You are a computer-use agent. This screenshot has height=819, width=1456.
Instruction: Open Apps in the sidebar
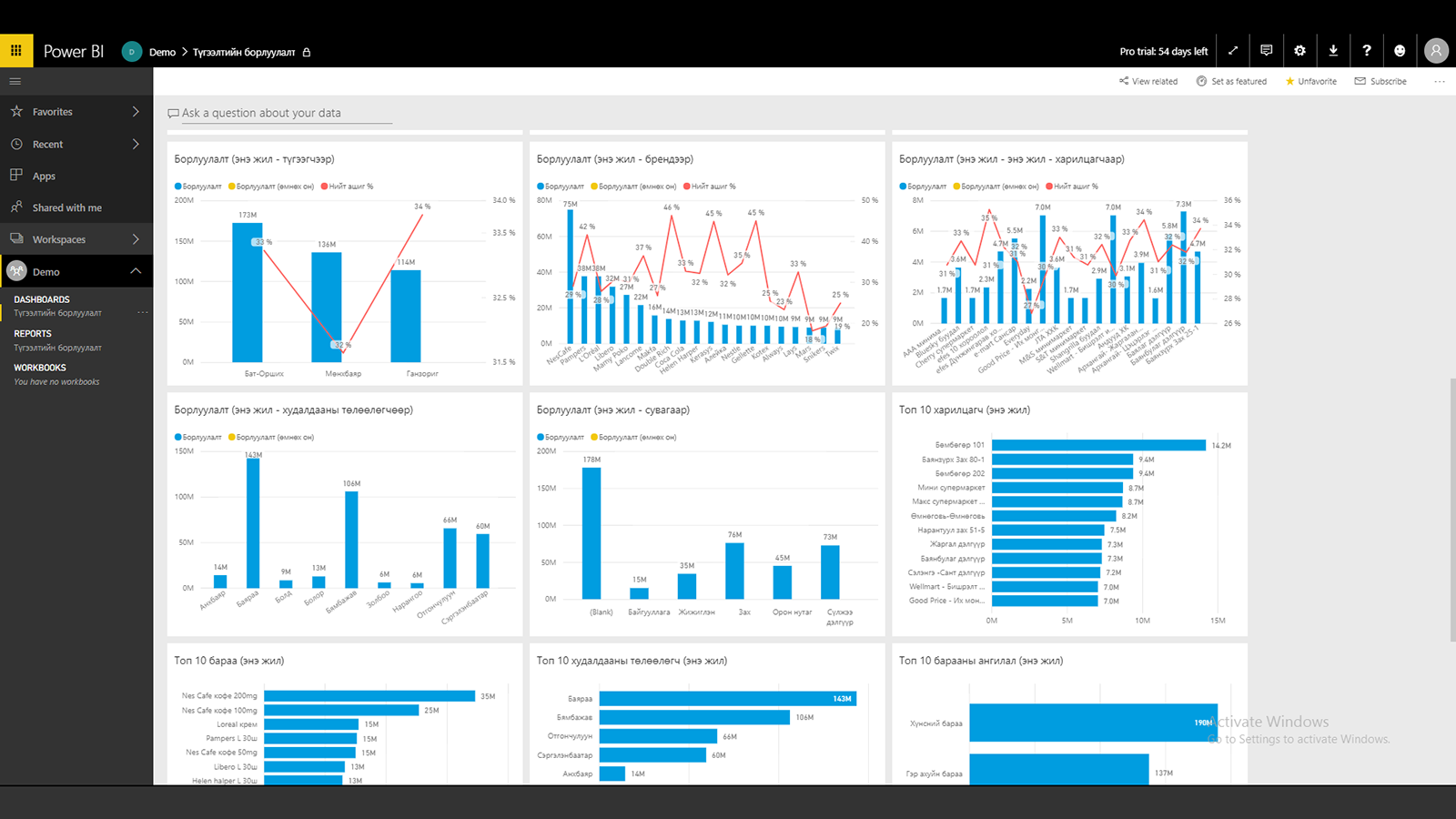coord(76,176)
